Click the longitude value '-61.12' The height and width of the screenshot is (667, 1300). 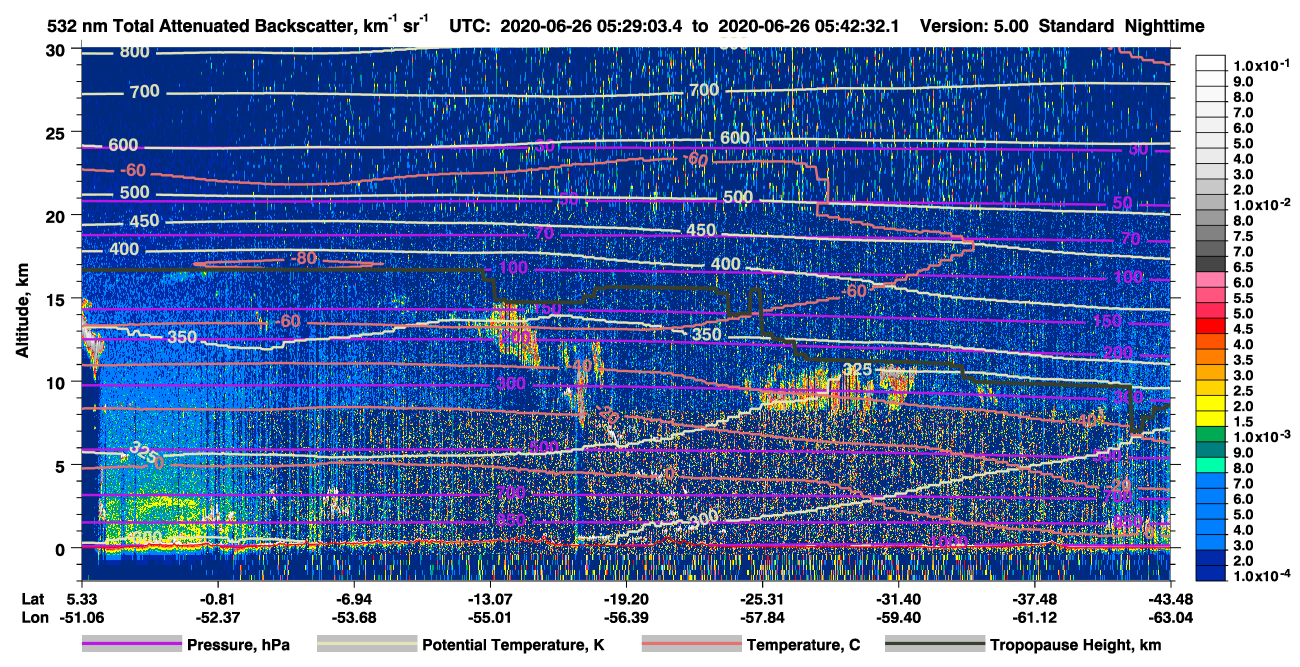pos(1034,616)
